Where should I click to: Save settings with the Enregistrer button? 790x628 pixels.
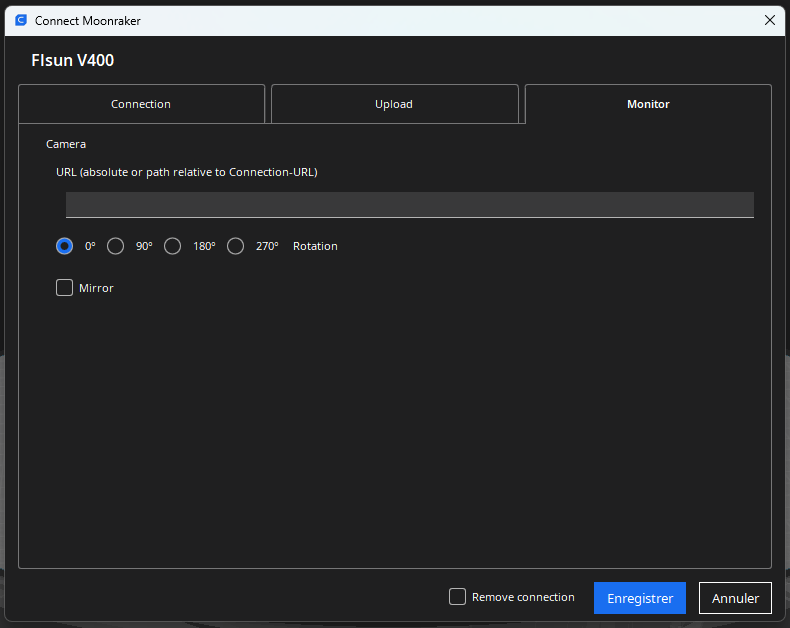pos(639,598)
